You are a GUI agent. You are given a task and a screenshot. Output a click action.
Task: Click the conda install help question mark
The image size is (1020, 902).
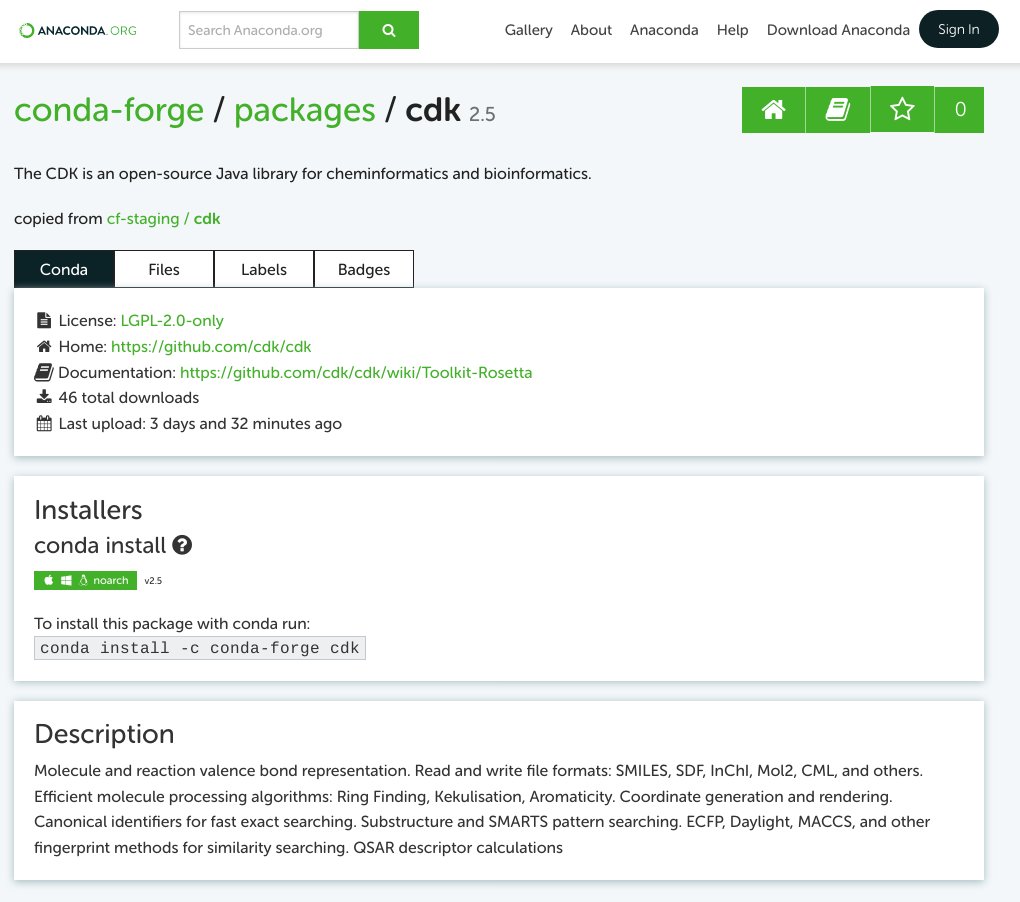[182, 545]
